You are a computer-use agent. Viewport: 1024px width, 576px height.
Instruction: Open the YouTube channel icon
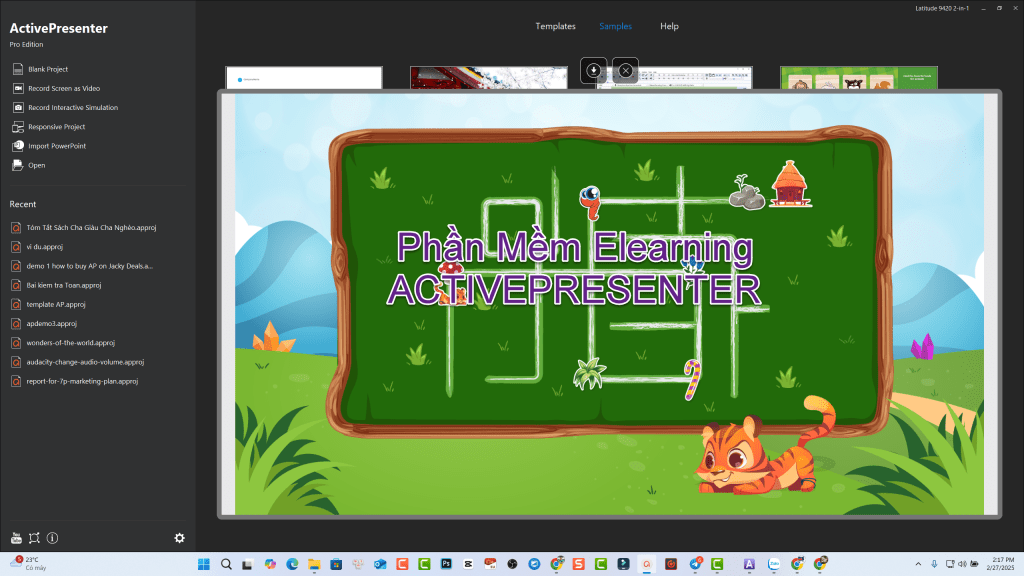click(16, 538)
